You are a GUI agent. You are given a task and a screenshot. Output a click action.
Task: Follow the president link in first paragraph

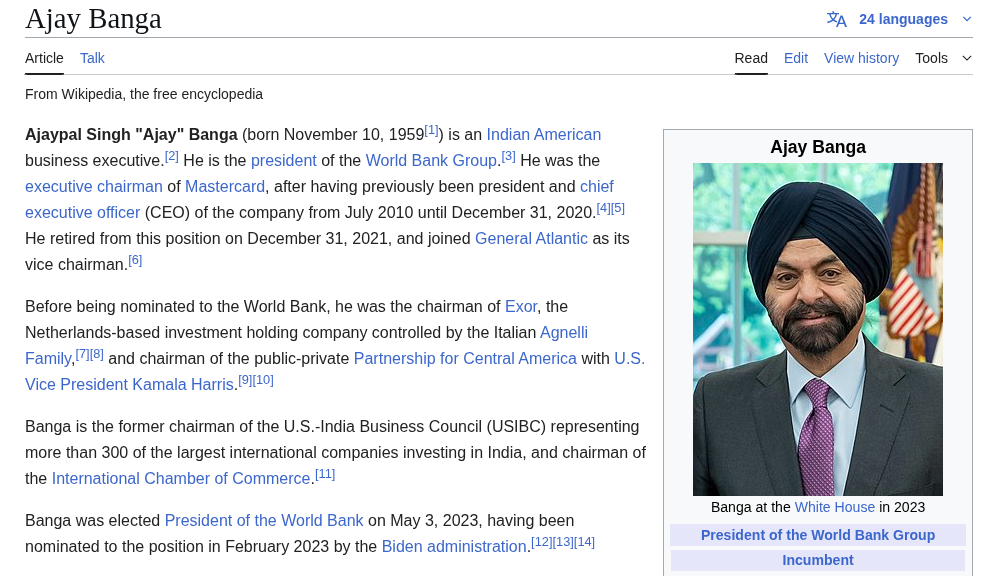coord(283,161)
